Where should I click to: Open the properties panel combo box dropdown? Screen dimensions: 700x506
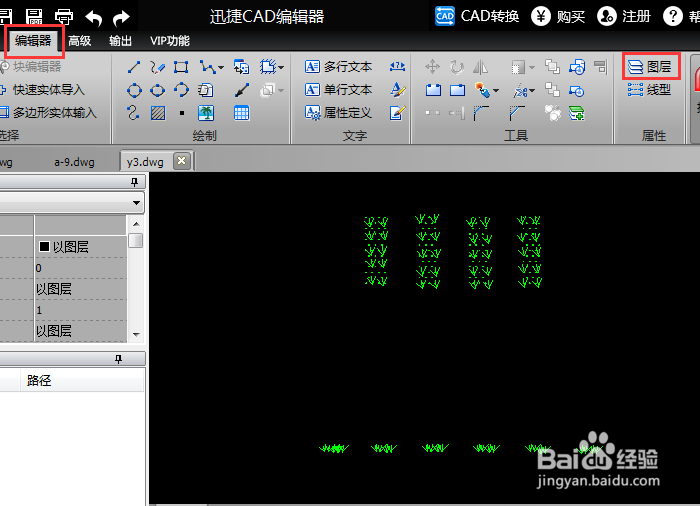coord(136,203)
